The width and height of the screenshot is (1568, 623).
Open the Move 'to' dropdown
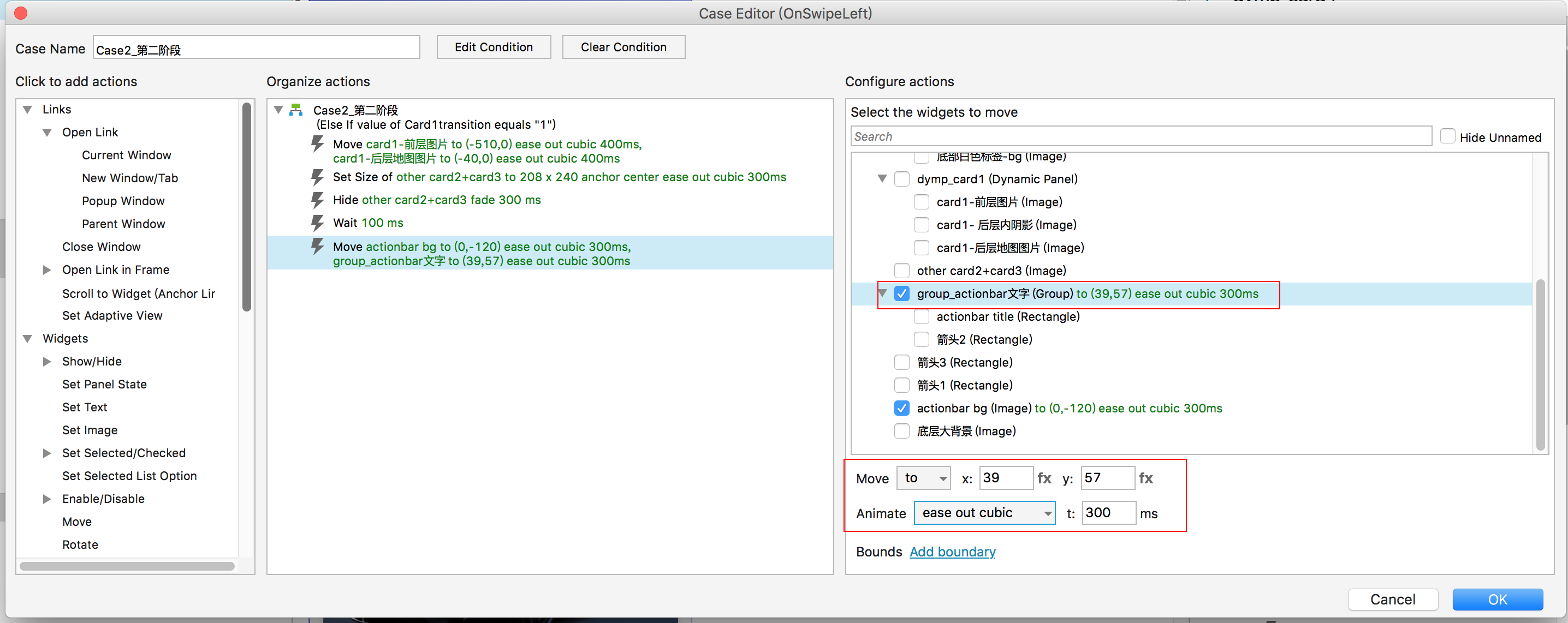923,478
